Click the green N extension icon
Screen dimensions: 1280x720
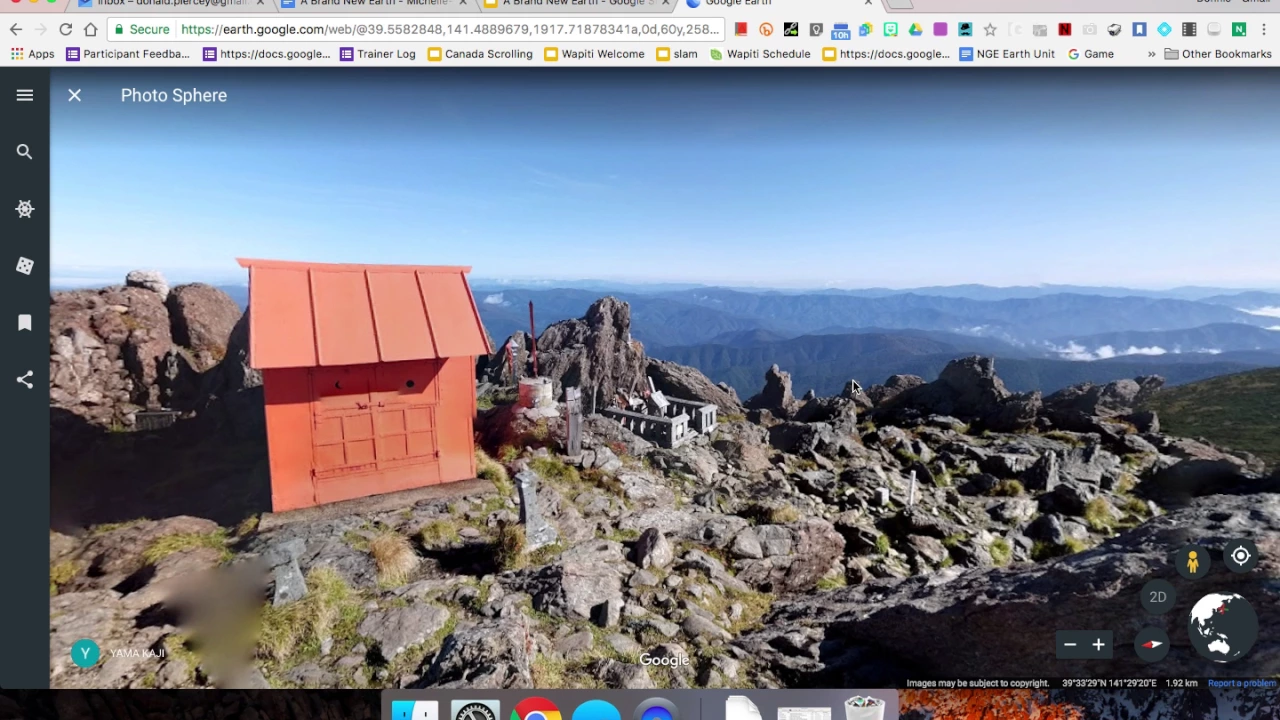tap(1239, 29)
